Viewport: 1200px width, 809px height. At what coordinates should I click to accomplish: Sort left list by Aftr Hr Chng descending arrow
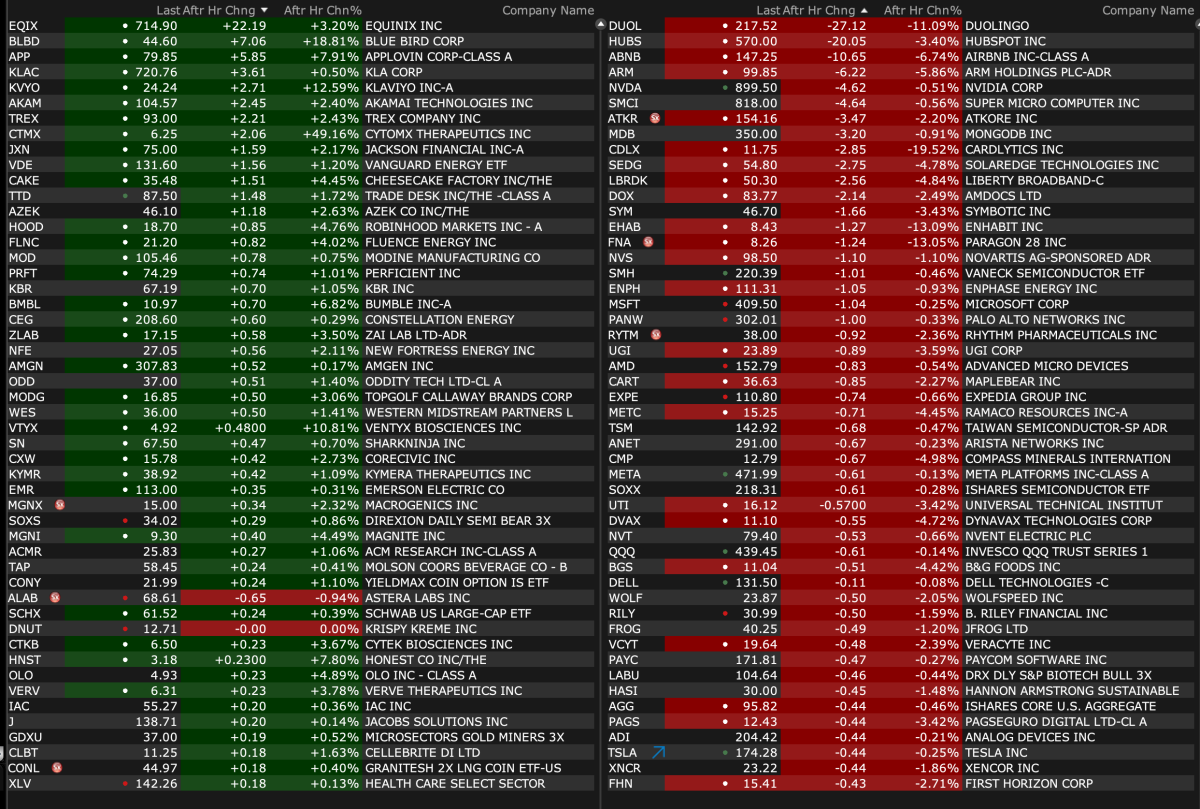pyautogui.click(x=264, y=10)
